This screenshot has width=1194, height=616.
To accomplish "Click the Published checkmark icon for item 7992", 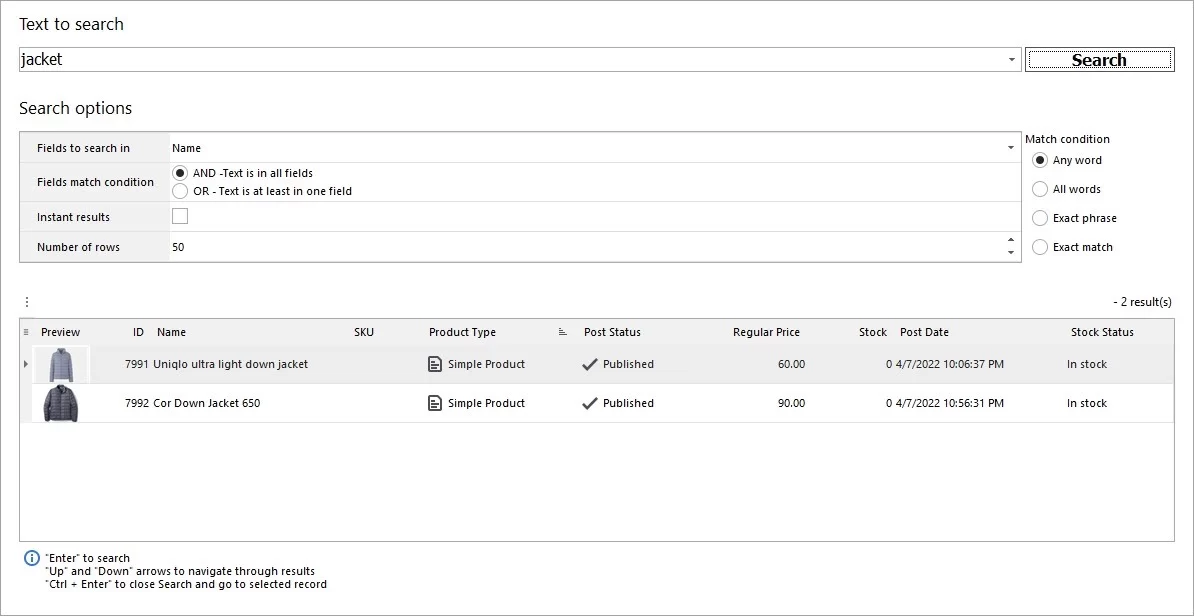I will point(591,403).
